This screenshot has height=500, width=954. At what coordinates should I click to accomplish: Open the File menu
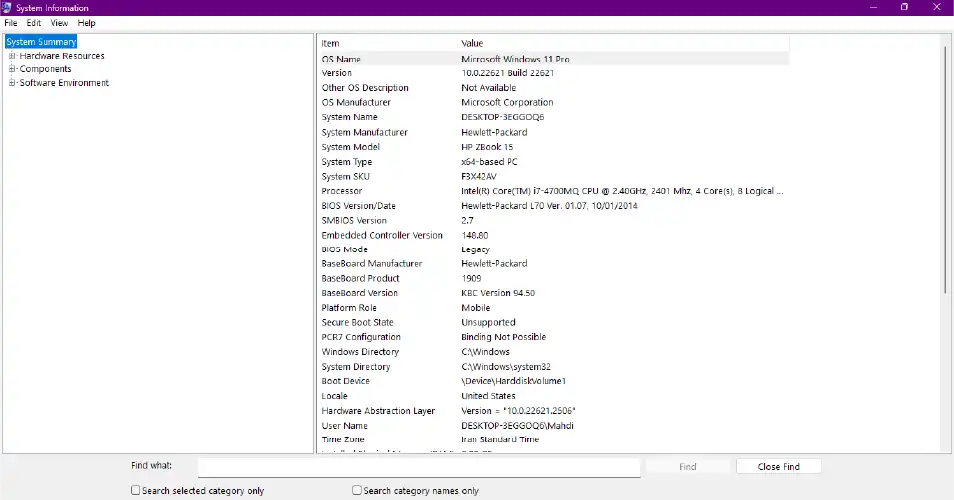(11, 23)
